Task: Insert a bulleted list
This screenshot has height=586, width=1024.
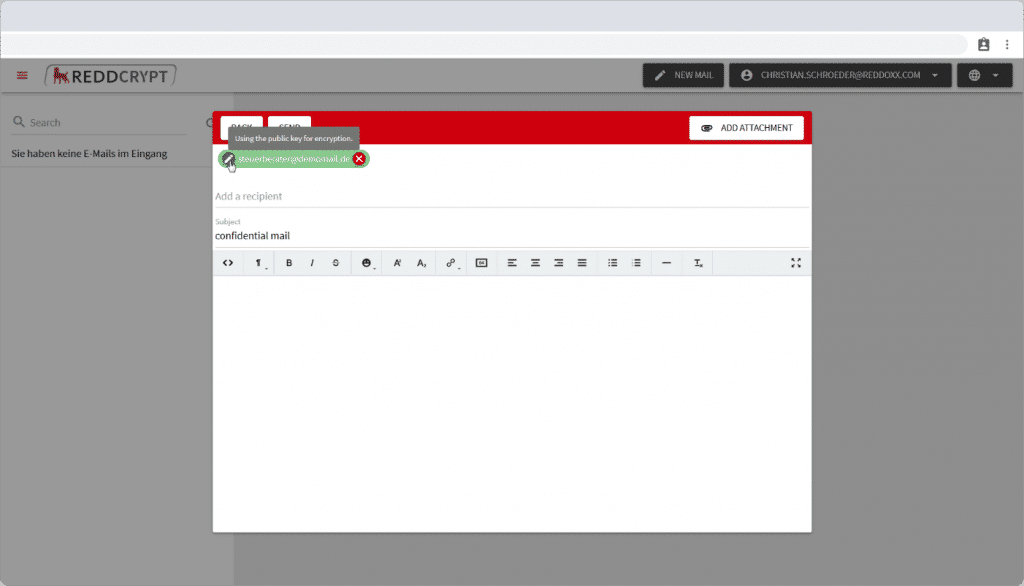Action: click(613, 263)
